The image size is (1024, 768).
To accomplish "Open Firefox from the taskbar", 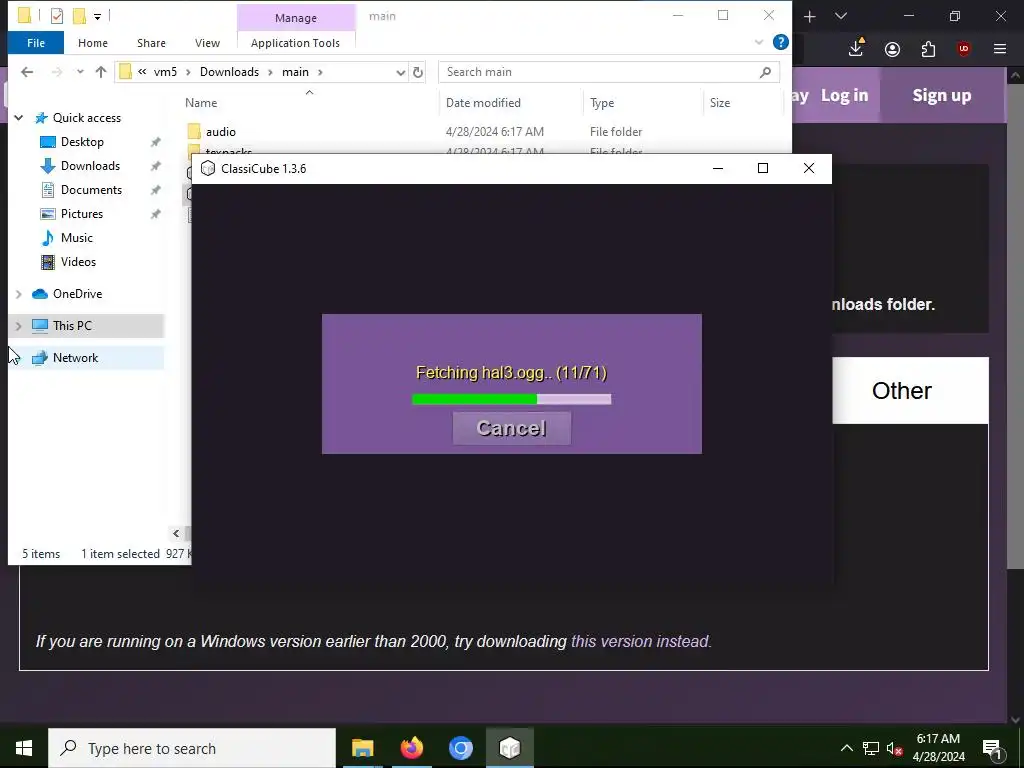I will pyautogui.click(x=411, y=748).
